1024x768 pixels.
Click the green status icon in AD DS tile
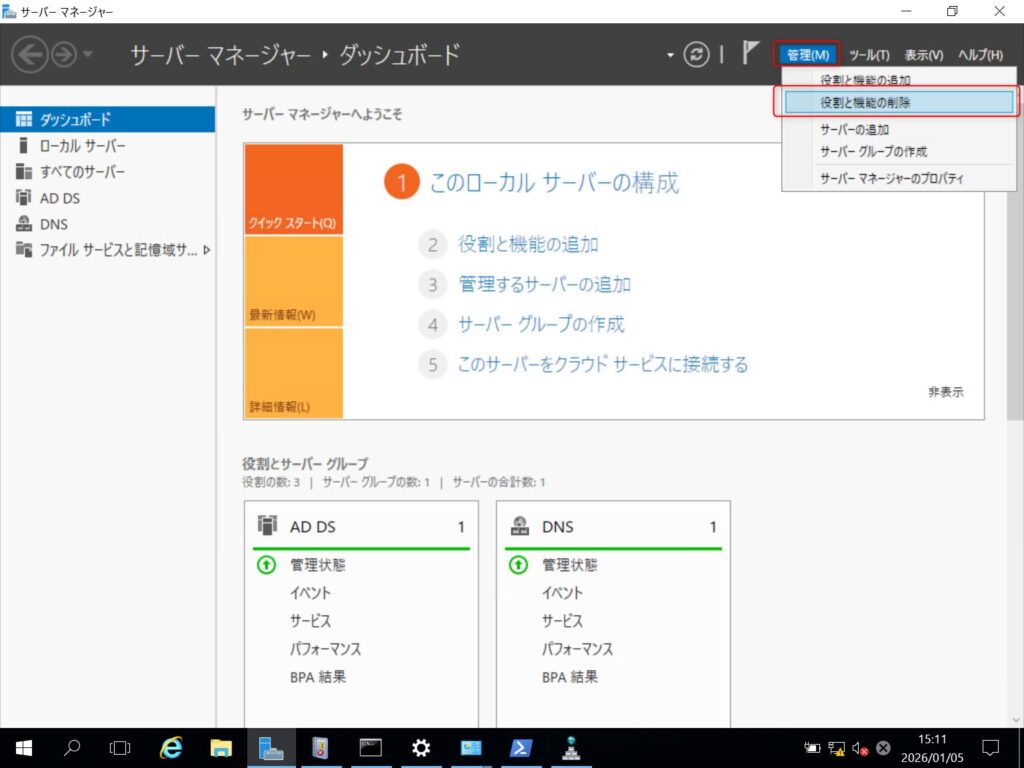coord(266,565)
